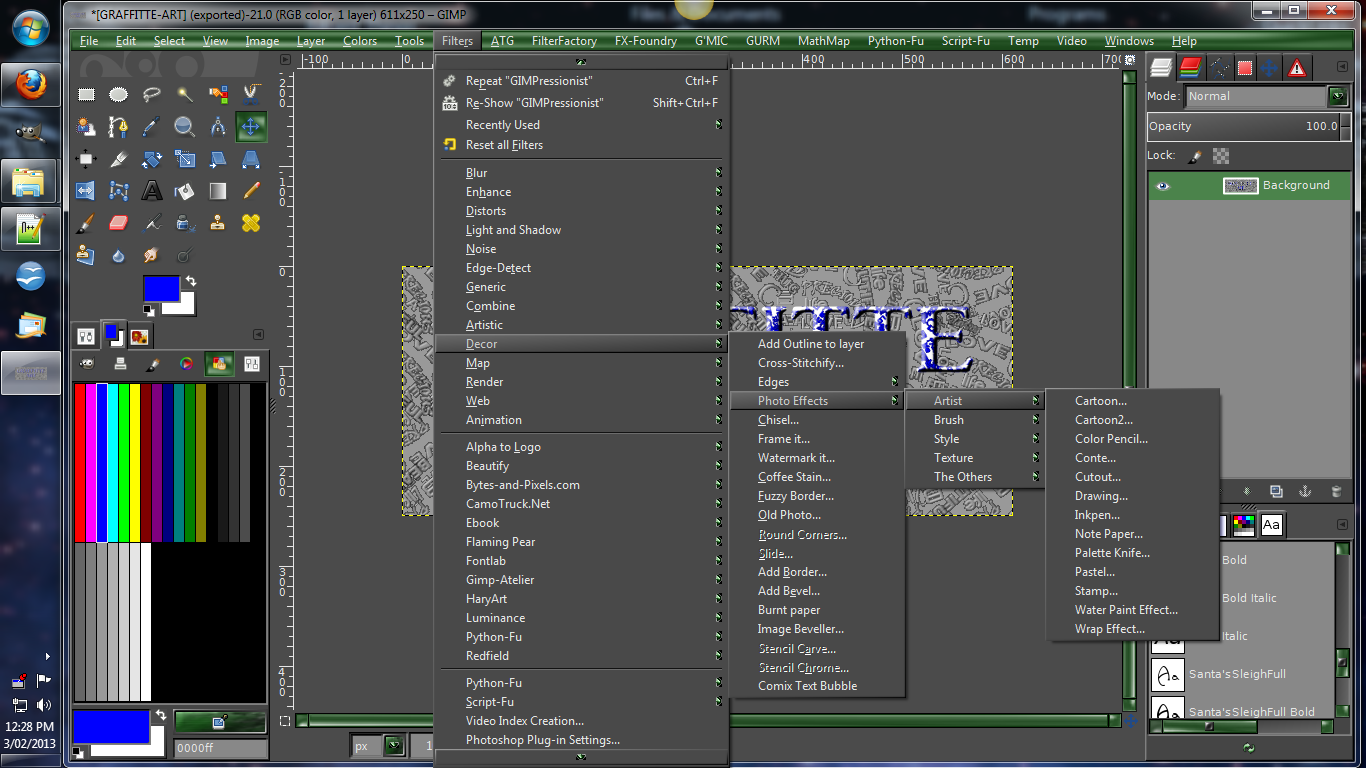The image size is (1366, 768).
Task: Pick the Bucket Fill tool
Action: (185, 191)
